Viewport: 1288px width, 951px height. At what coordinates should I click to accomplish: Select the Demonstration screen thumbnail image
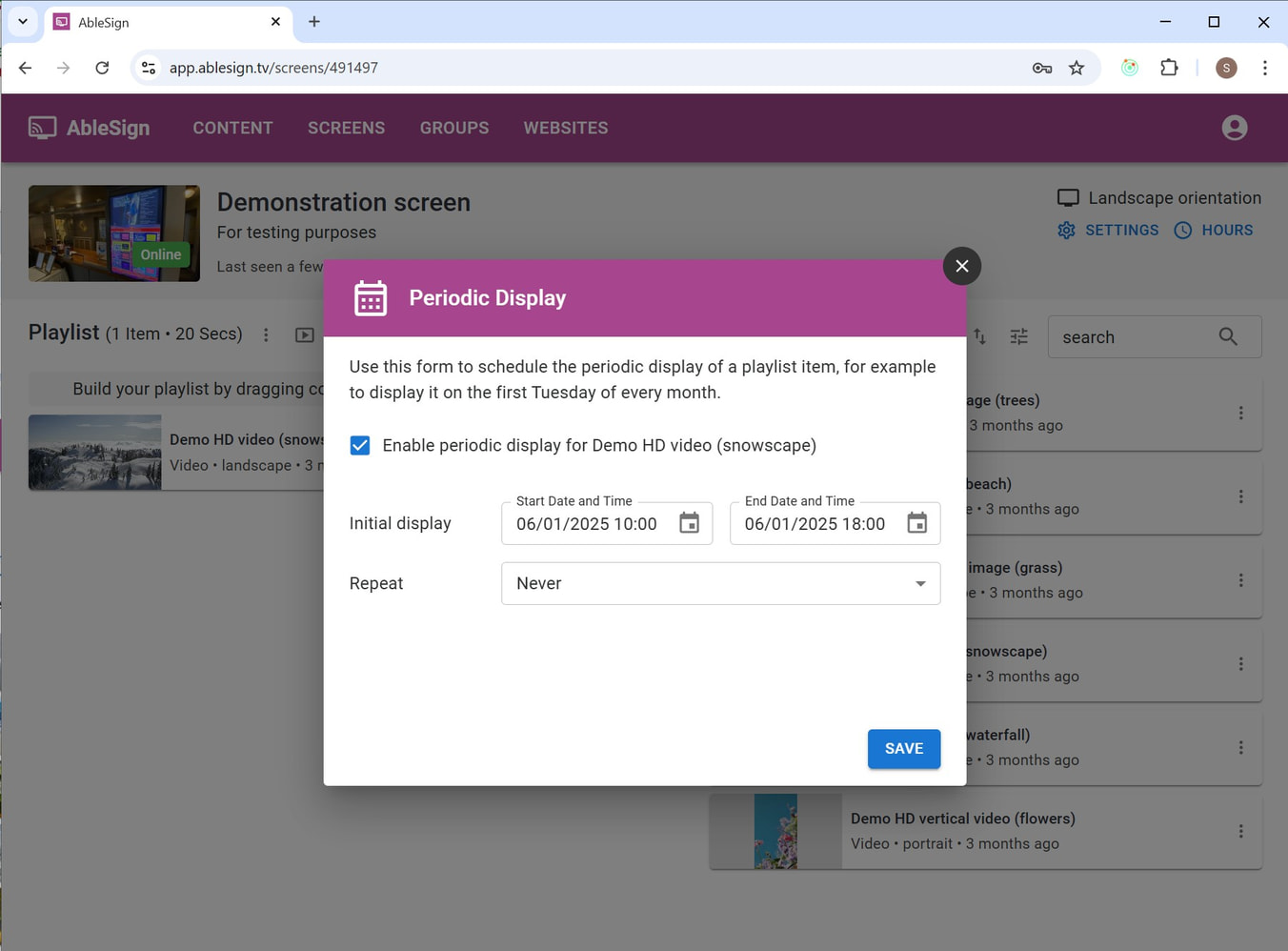(x=114, y=233)
